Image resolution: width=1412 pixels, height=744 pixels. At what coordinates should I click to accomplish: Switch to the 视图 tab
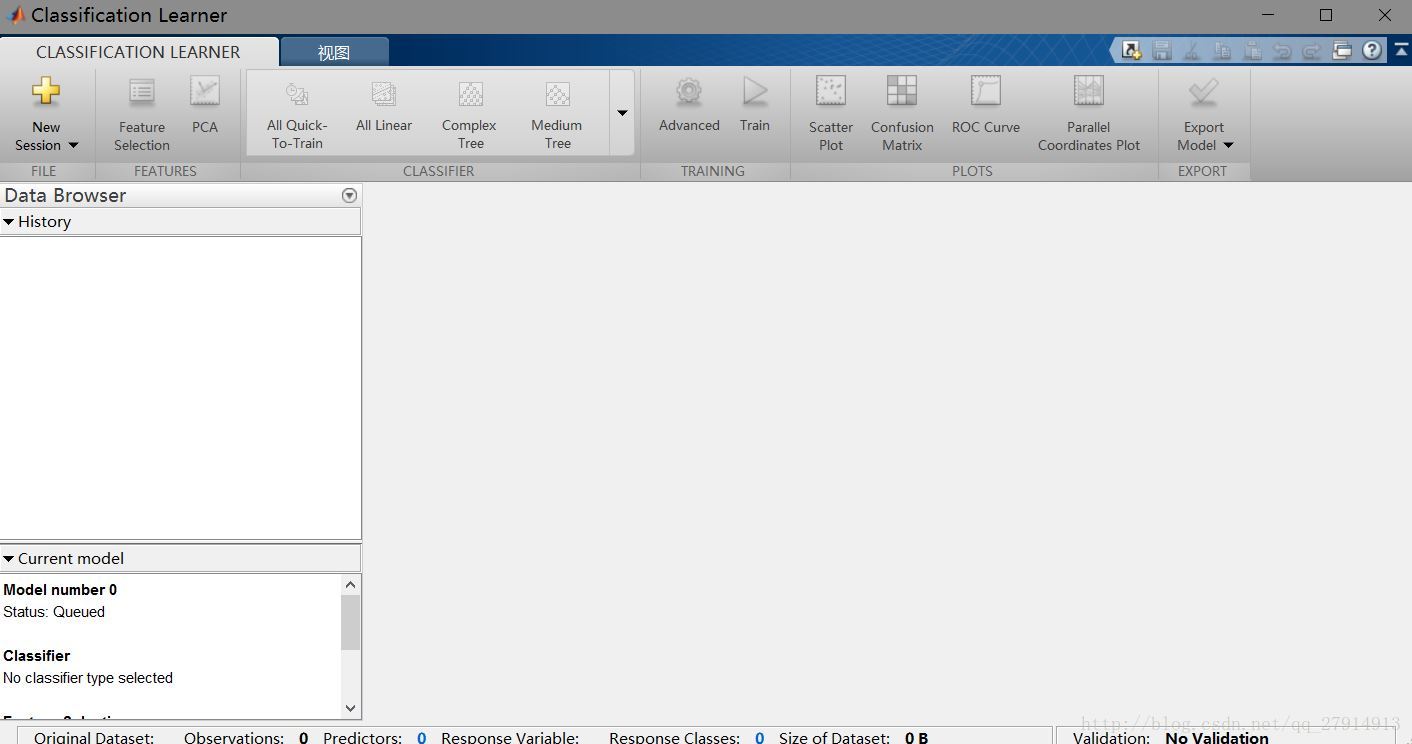(x=334, y=52)
